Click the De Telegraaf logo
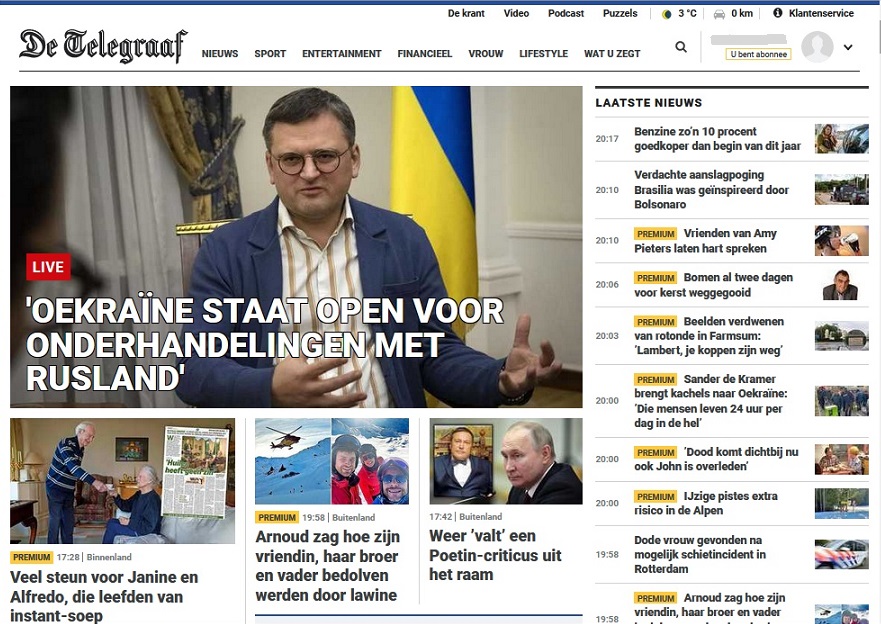This screenshot has width=881, height=624. (103, 45)
